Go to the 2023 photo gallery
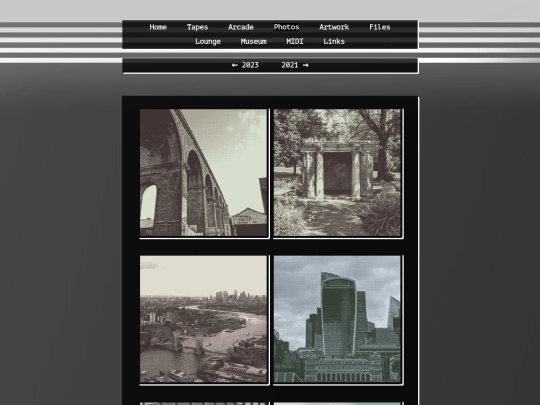This screenshot has height=405, width=540. [245, 65]
